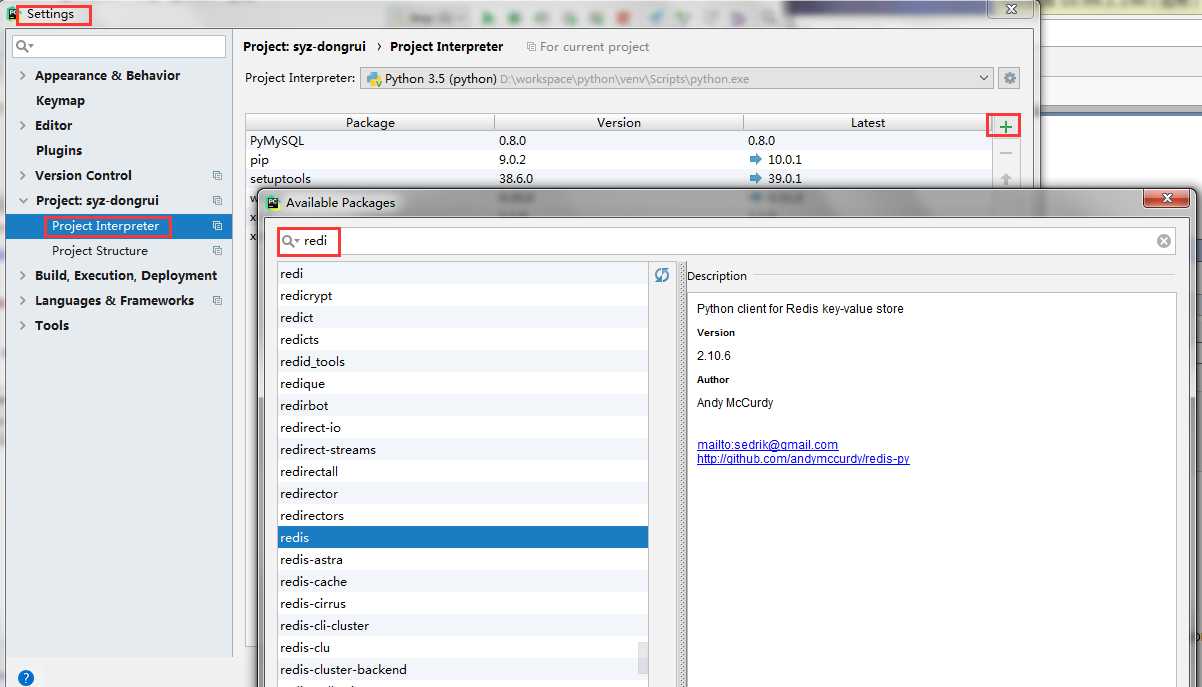Open the github redis-py link
Screen dimensions: 1202x687
[803, 459]
